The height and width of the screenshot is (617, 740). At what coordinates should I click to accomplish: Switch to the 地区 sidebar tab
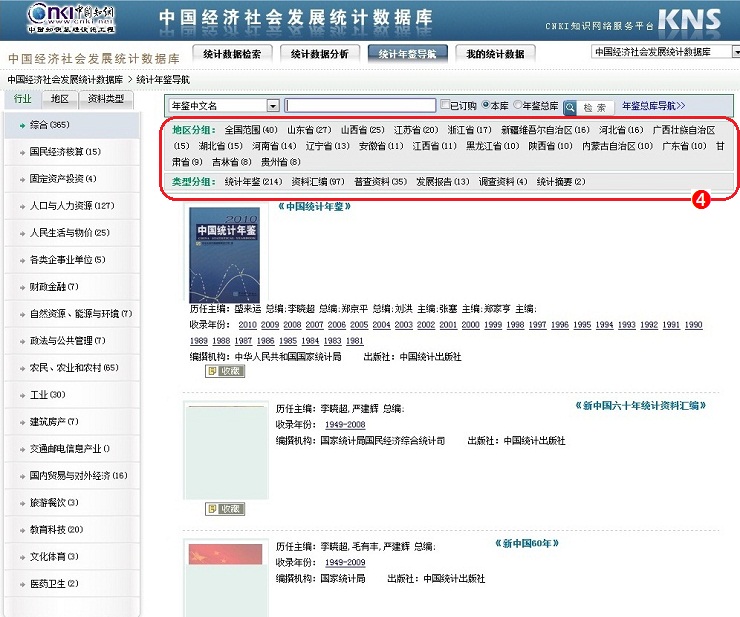point(60,99)
